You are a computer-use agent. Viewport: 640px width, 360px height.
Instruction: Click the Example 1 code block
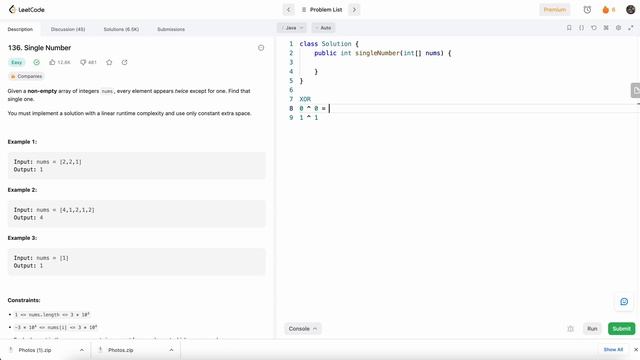137,166
